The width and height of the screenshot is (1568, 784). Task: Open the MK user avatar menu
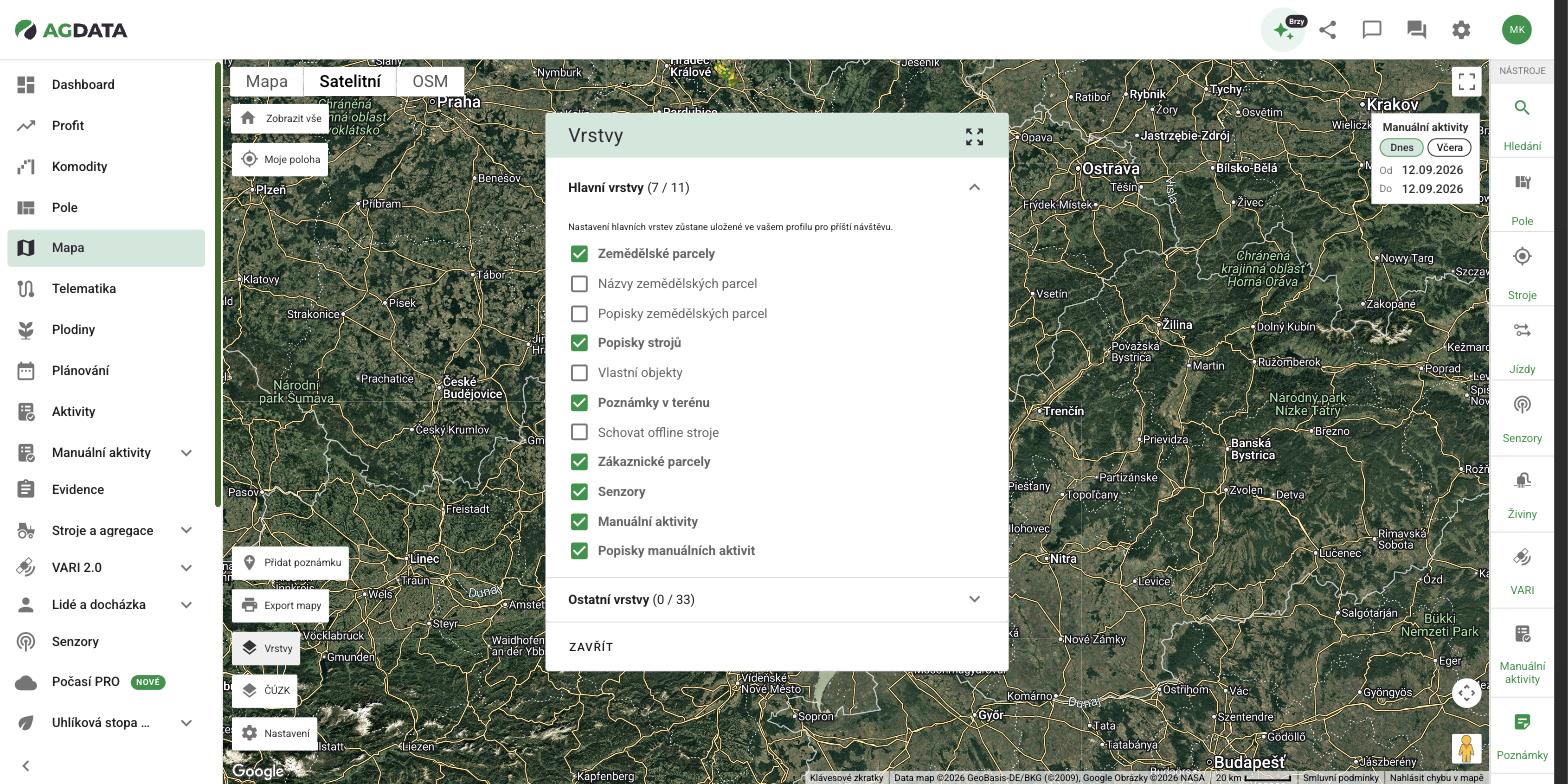coord(1517,29)
